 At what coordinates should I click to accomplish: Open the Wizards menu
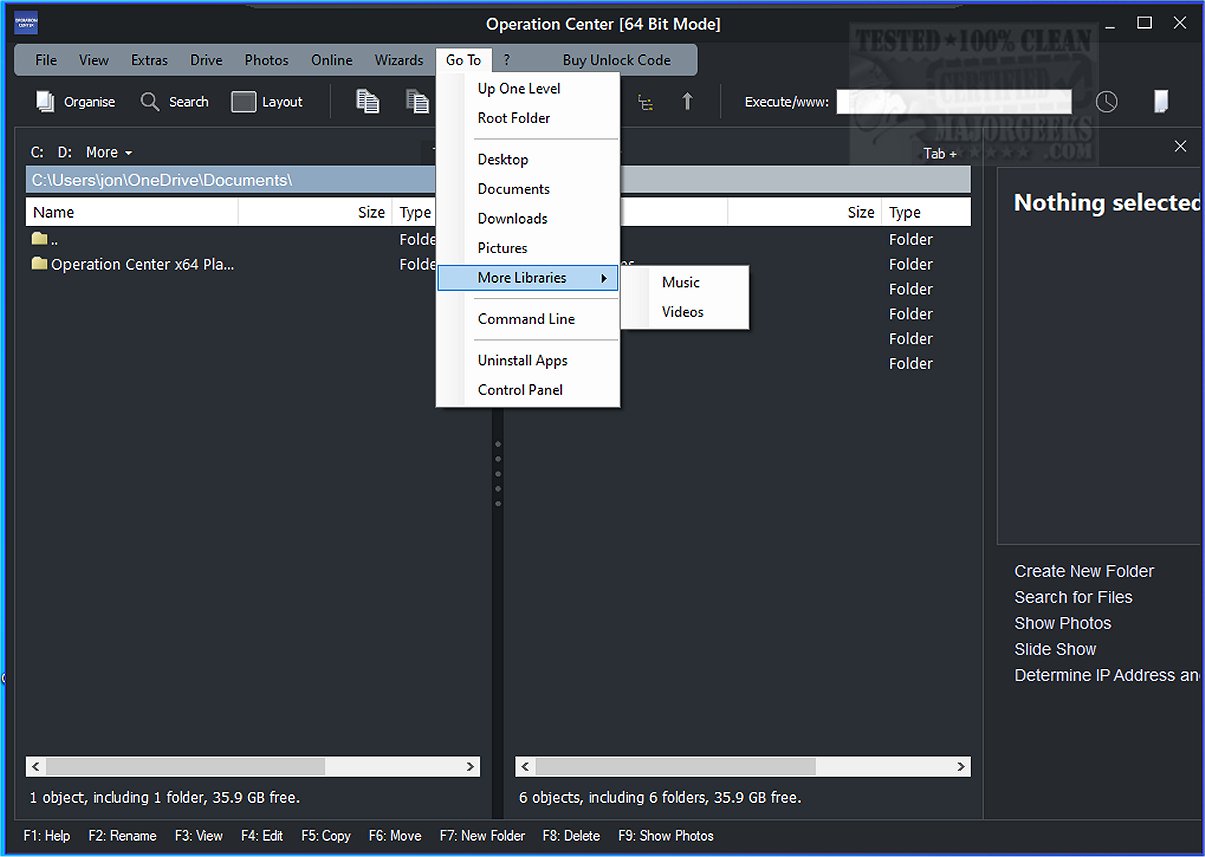click(x=399, y=60)
